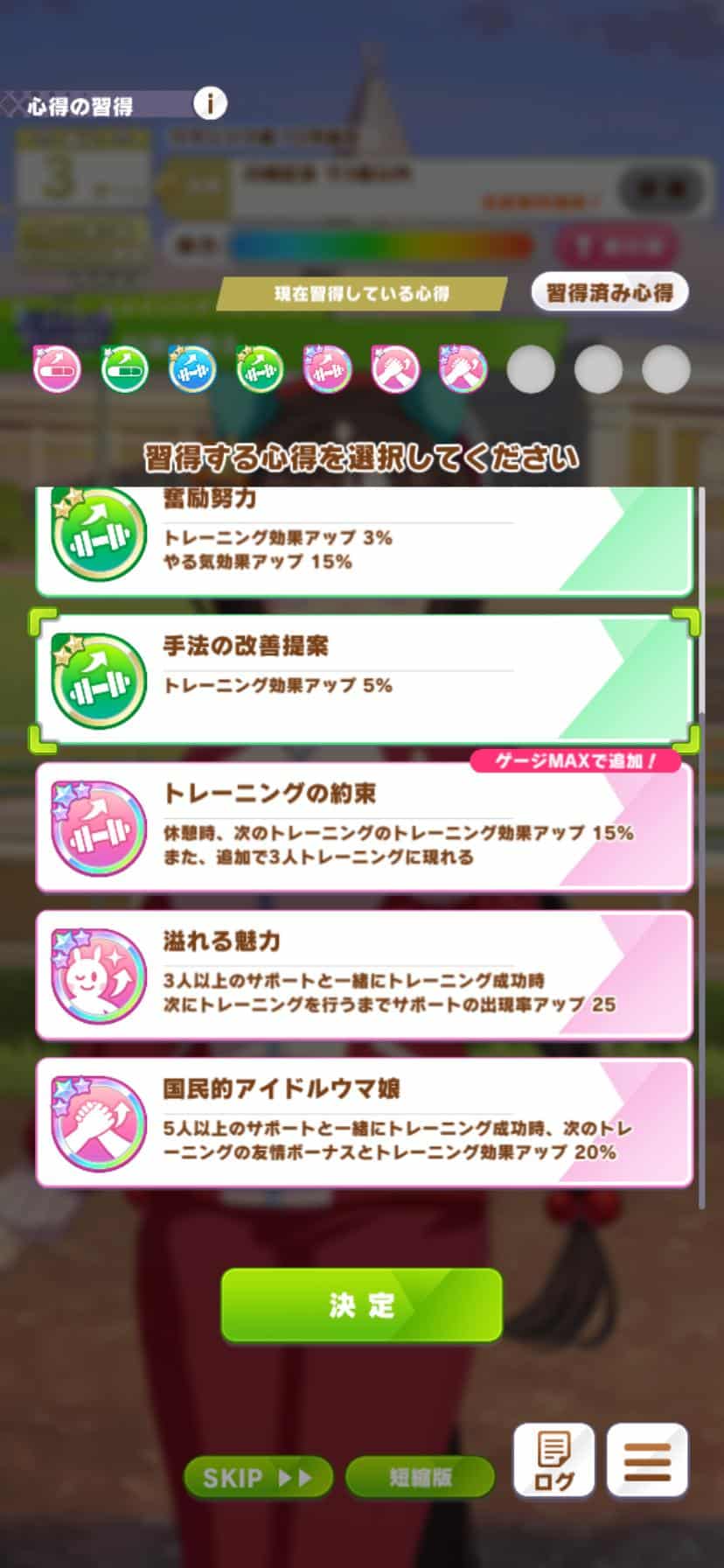Click the options list scrollbar

pos(701,849)
